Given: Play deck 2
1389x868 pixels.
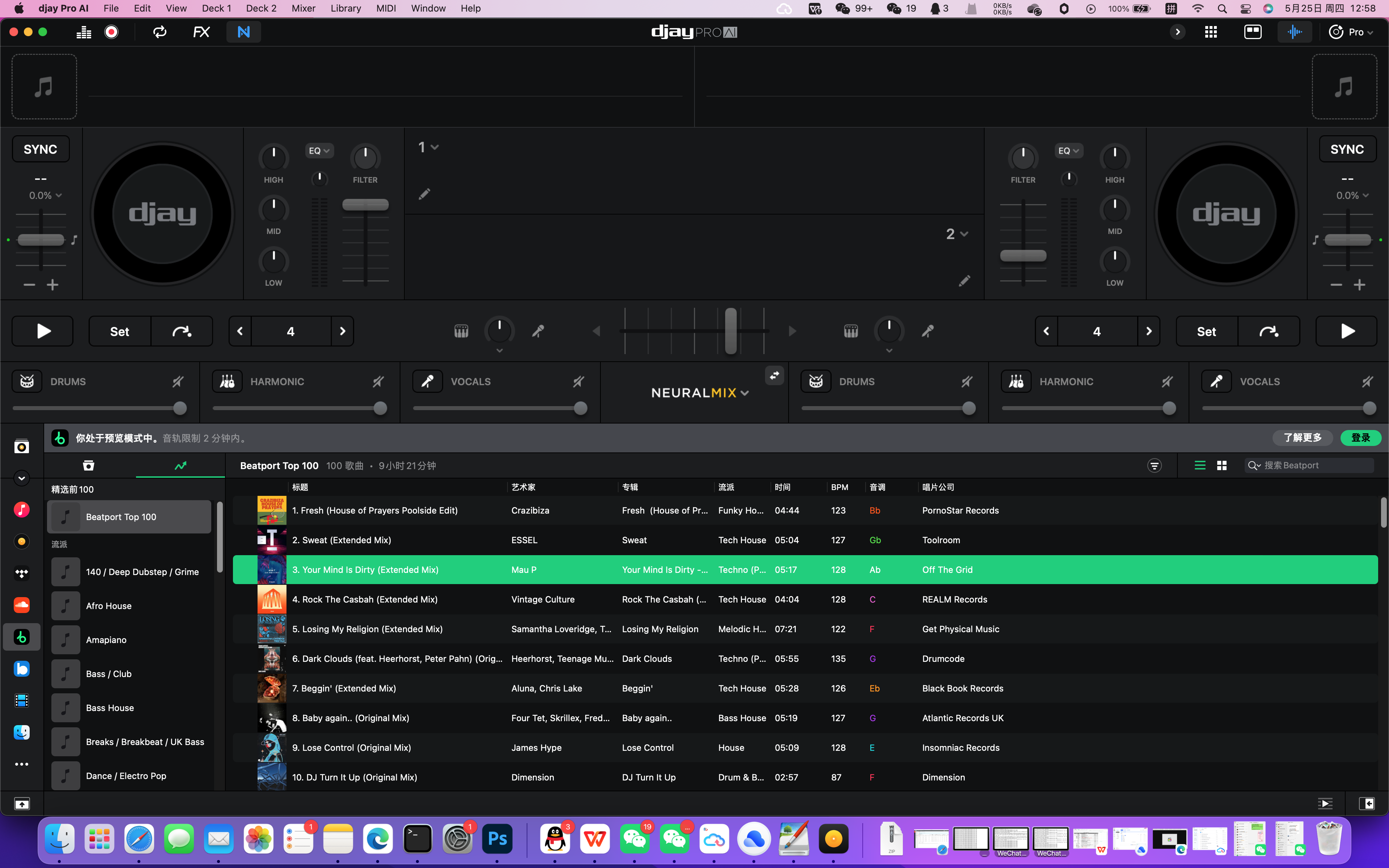Looking at the screenshot, I should pyautogui.click(x=1347, y=331).
